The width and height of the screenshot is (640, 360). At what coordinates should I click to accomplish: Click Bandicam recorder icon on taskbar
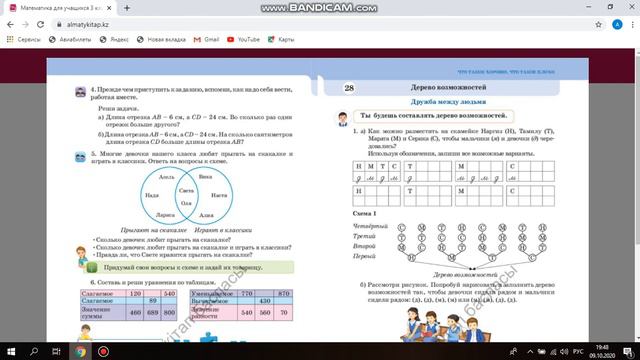[x=103, y=351]
